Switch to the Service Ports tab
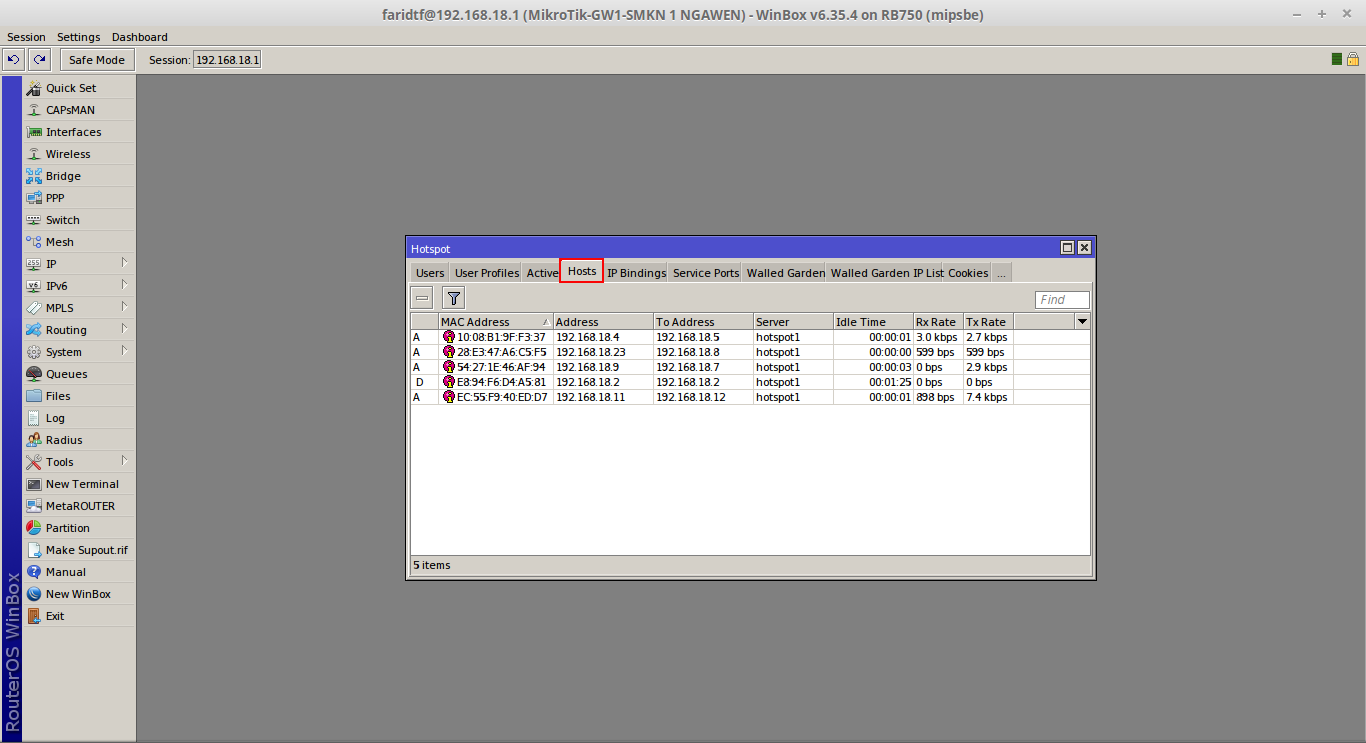This screenshot has height=743, width=1366. click(706, 273)
